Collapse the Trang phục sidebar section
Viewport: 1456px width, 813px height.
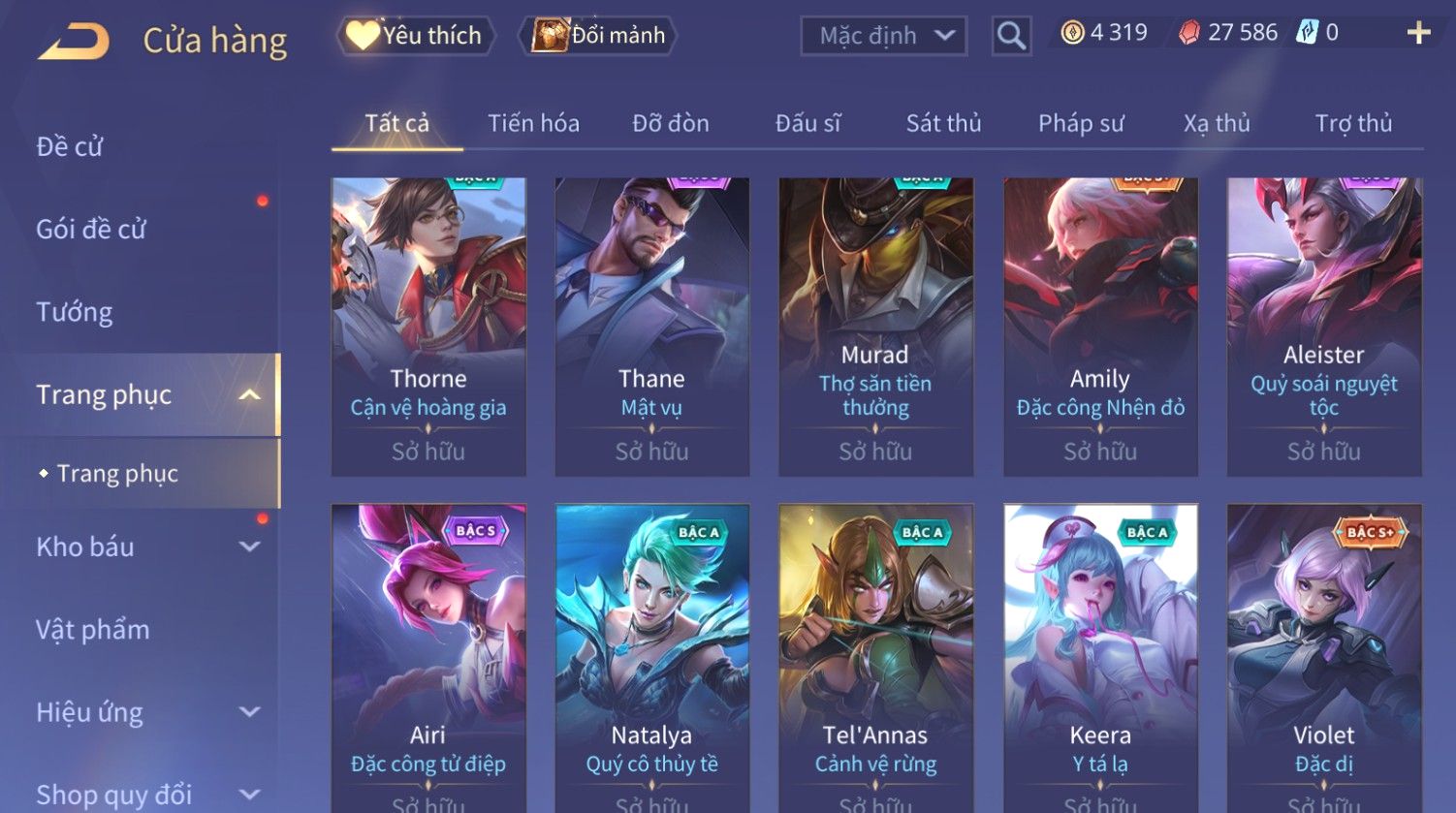[249, 394]
